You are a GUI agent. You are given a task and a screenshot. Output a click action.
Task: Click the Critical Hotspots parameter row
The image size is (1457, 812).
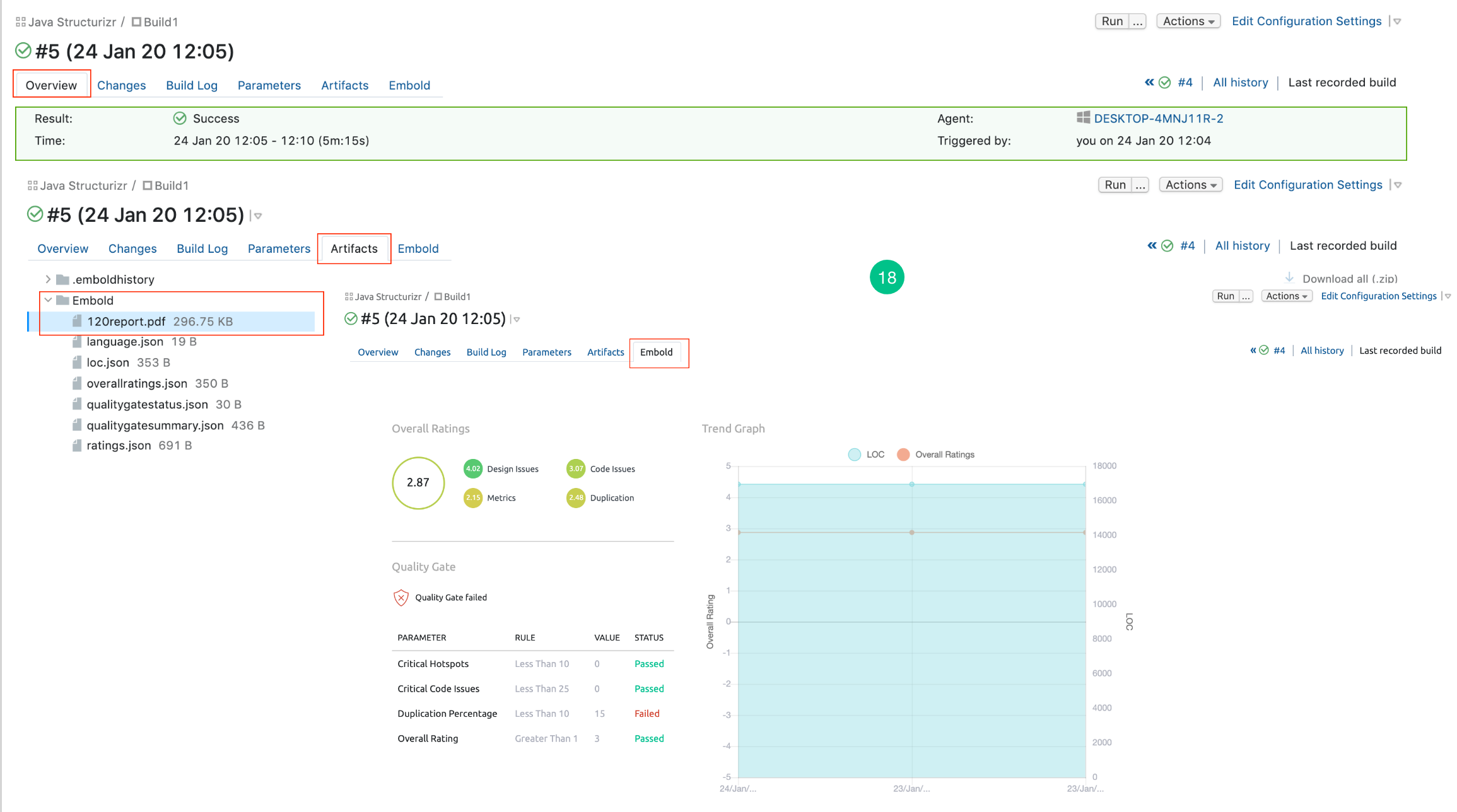pyautogui.click(x=532, y=664)
